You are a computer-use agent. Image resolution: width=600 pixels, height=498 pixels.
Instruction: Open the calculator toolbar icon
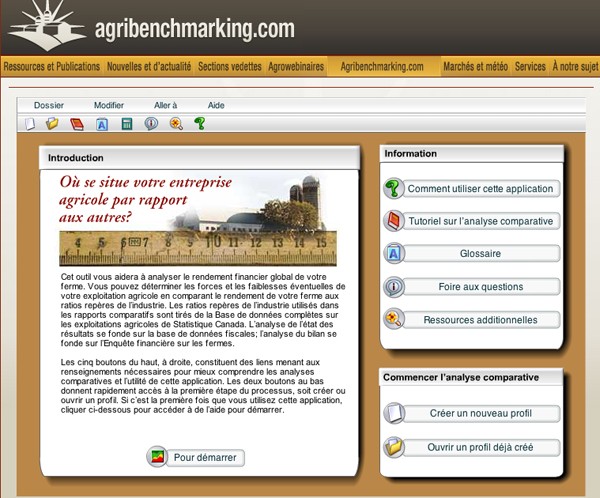point(127,124)
